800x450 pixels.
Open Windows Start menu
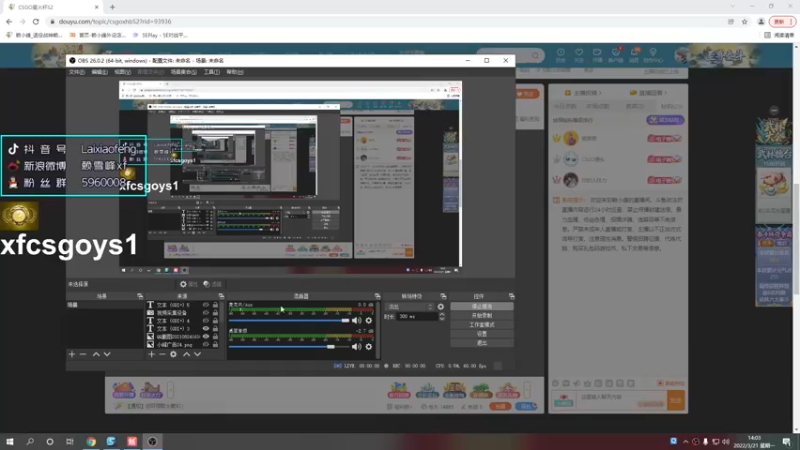10,441
